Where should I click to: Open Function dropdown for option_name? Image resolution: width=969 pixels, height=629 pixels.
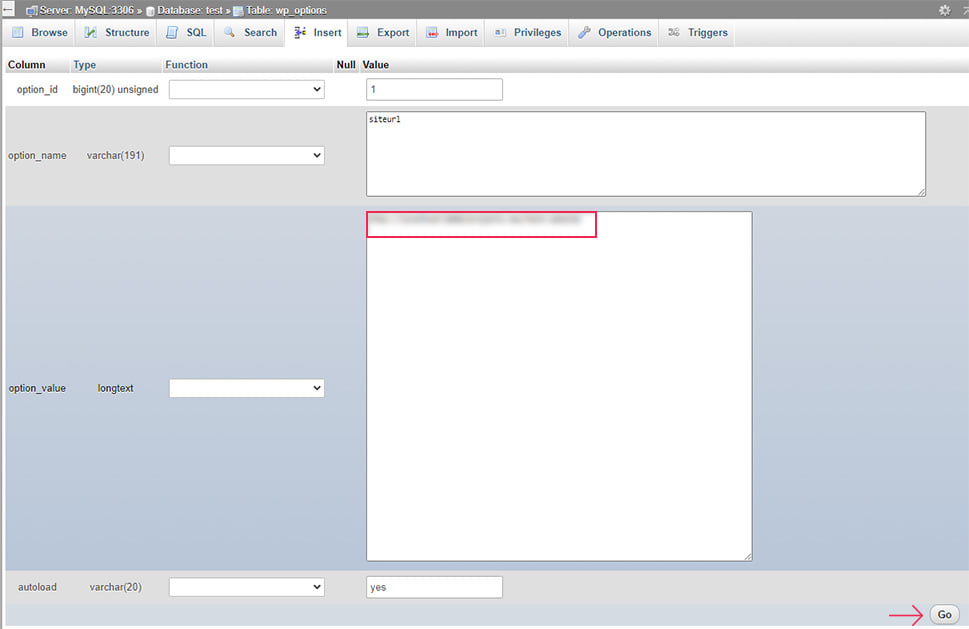247,155
